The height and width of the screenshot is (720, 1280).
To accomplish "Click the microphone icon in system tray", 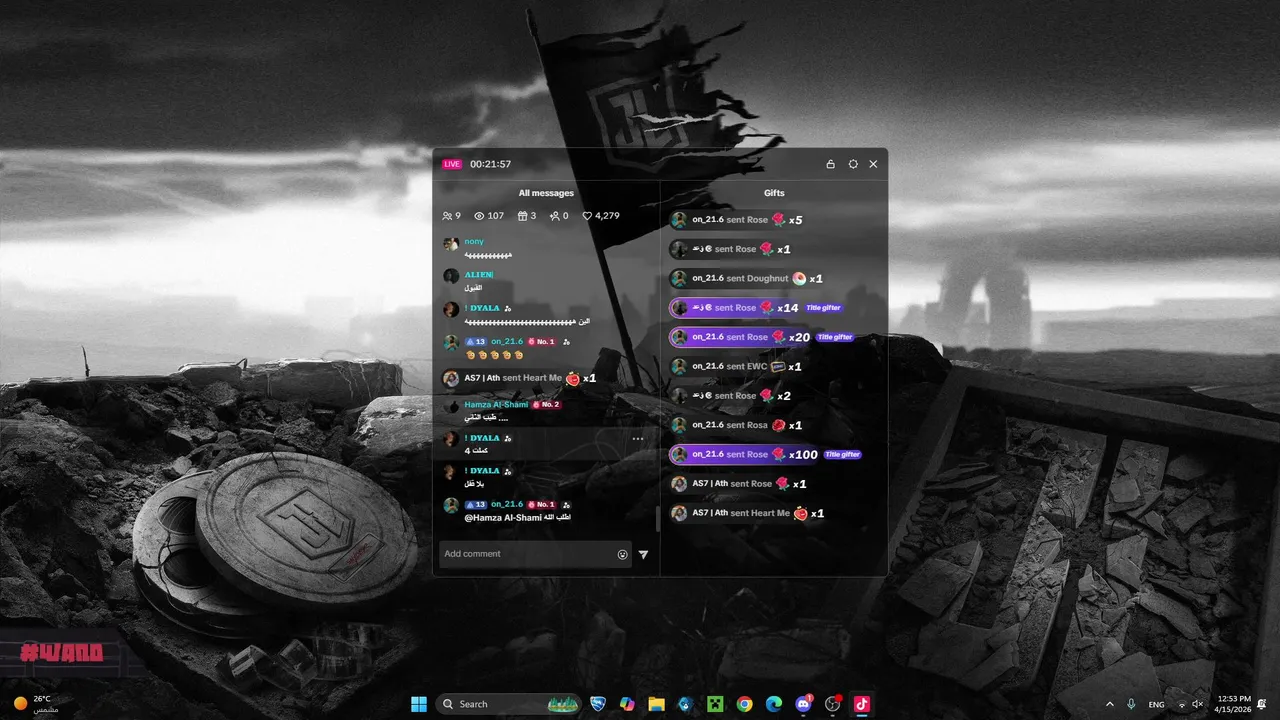I will (x=1131, y=704).
